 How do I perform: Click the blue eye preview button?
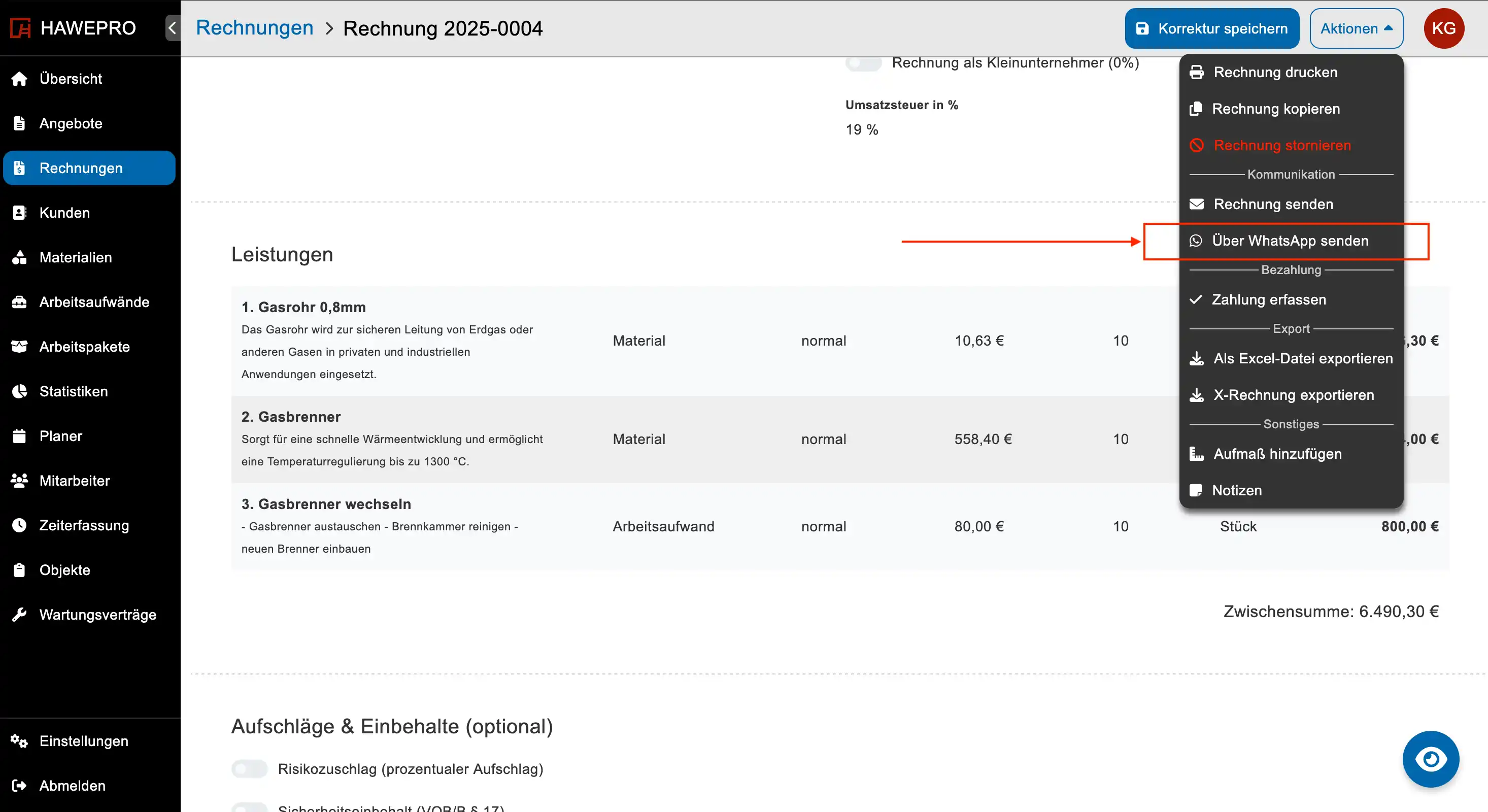[1431, 759]
